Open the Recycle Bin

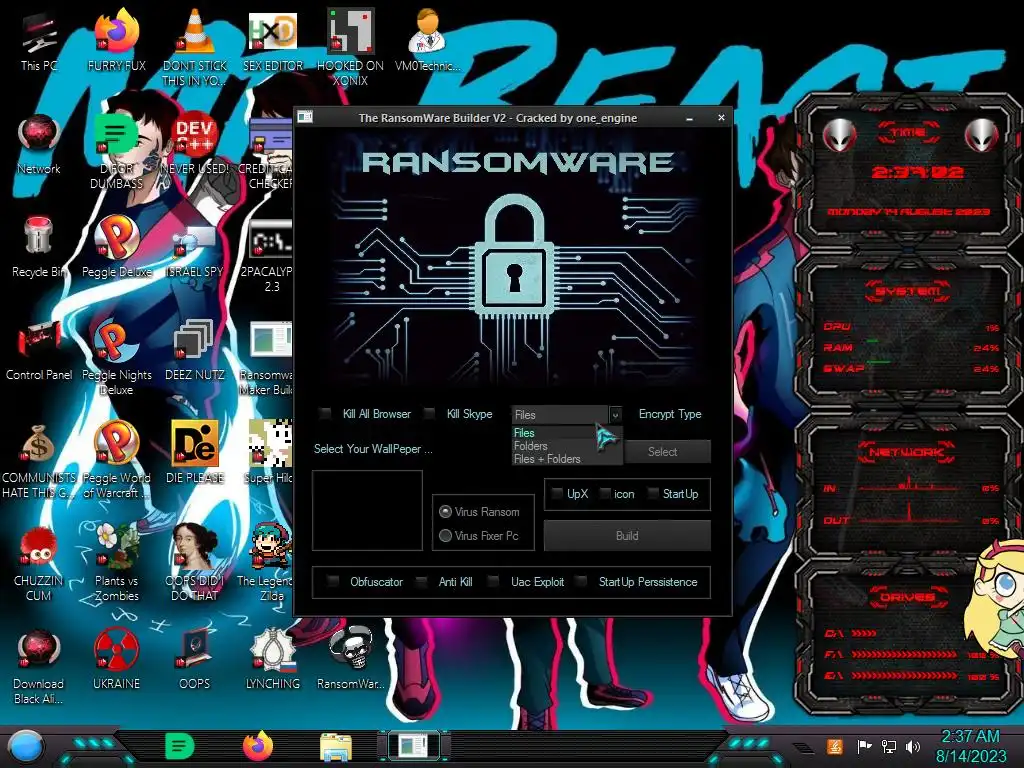pos(39,247)
